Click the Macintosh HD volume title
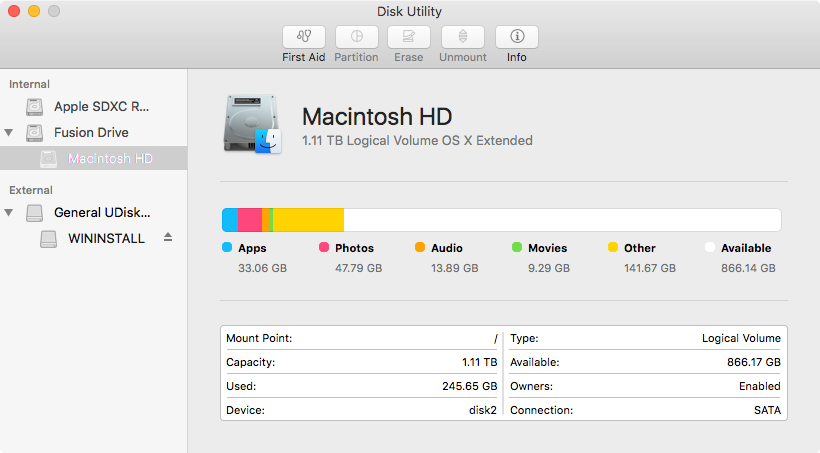The image size is (820, 453). point(377,117)
